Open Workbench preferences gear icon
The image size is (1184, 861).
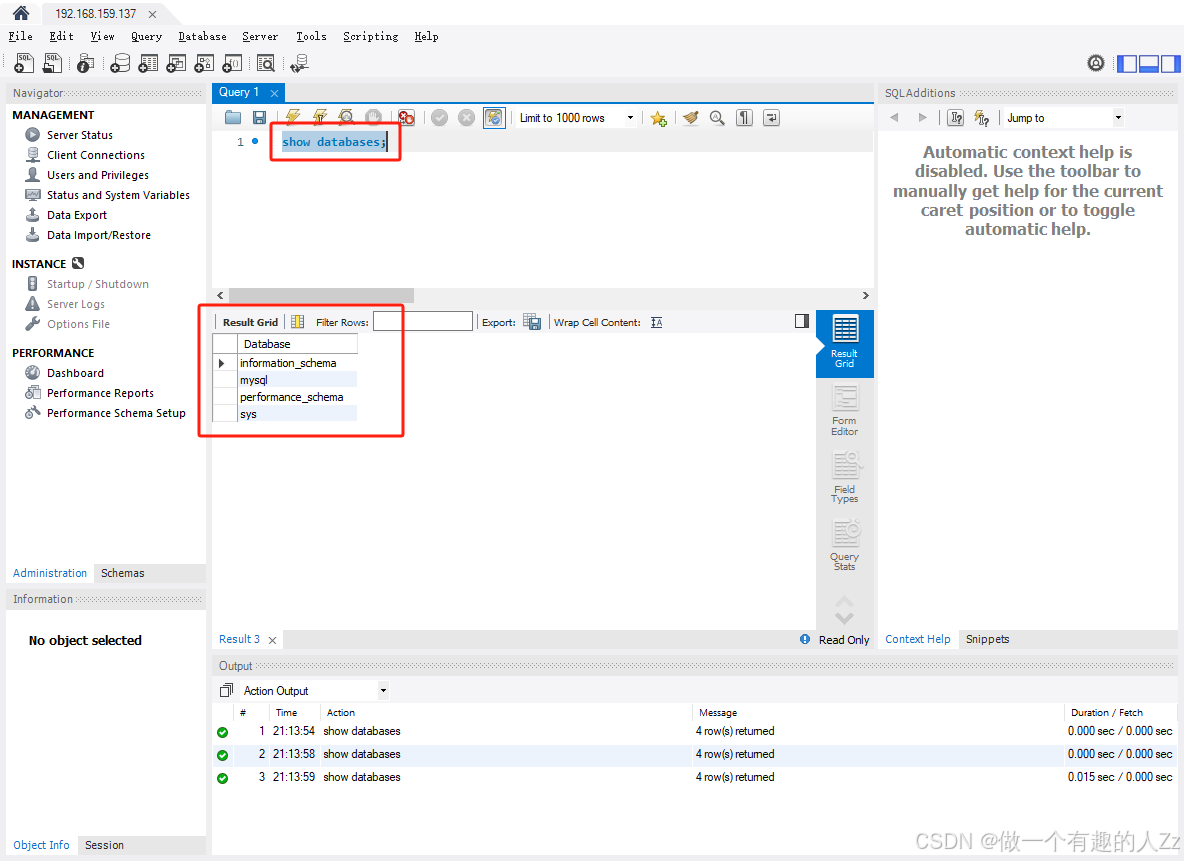tap(1096, 63)
